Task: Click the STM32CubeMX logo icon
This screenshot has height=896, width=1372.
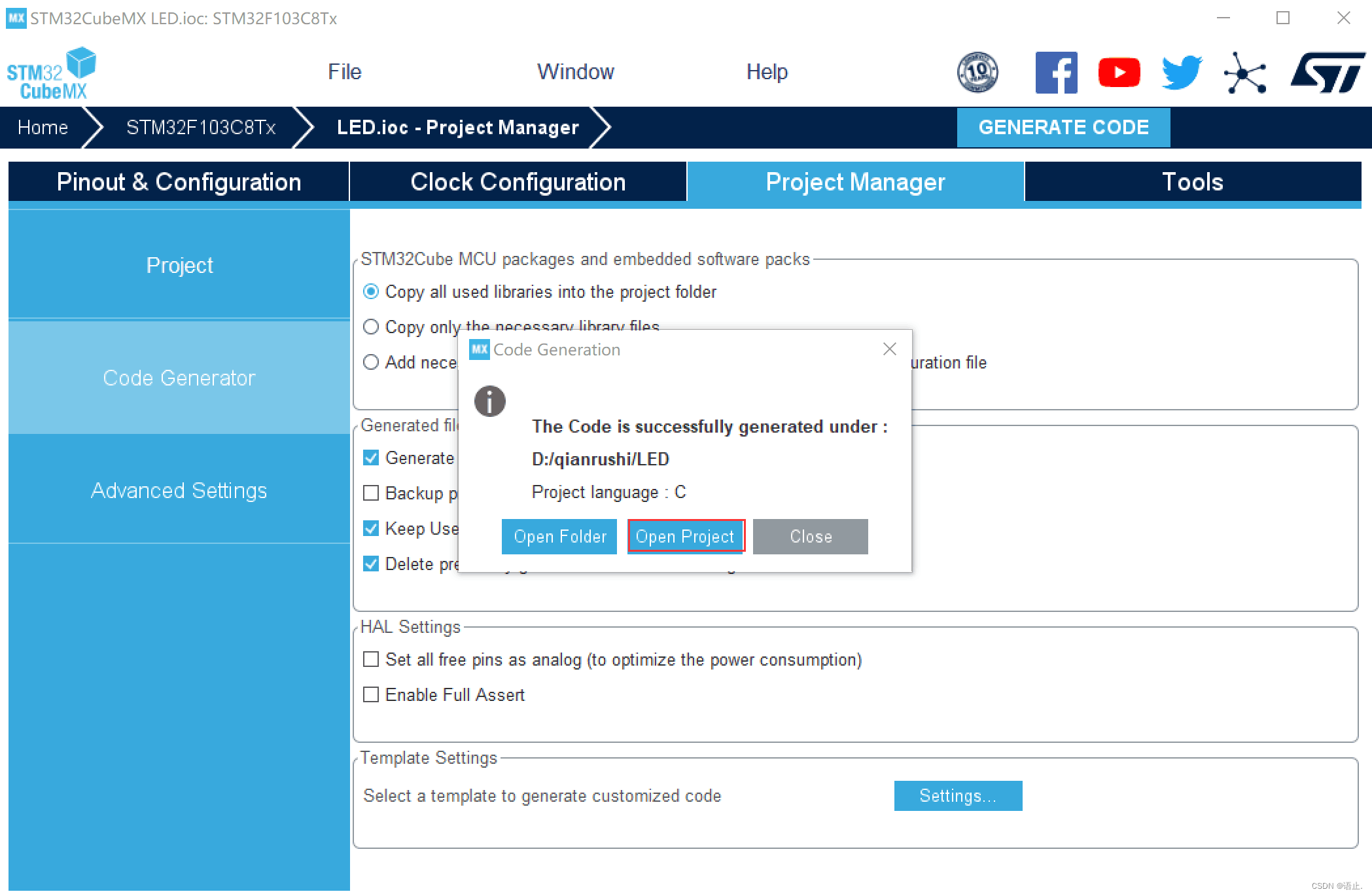Action: 52,73
